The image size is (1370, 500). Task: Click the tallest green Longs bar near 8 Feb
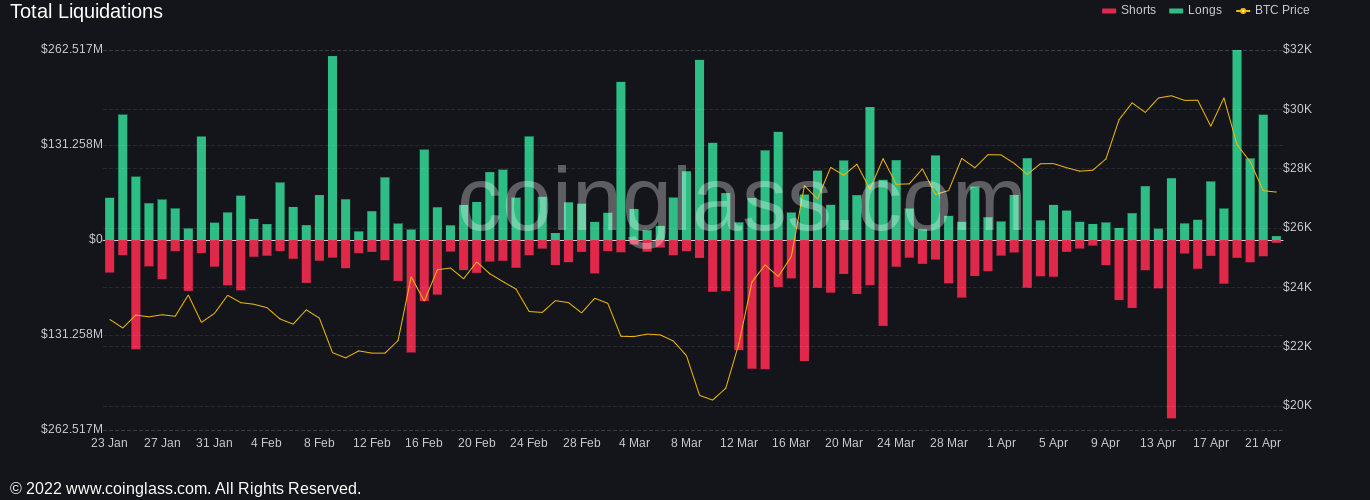click(332, 148)
